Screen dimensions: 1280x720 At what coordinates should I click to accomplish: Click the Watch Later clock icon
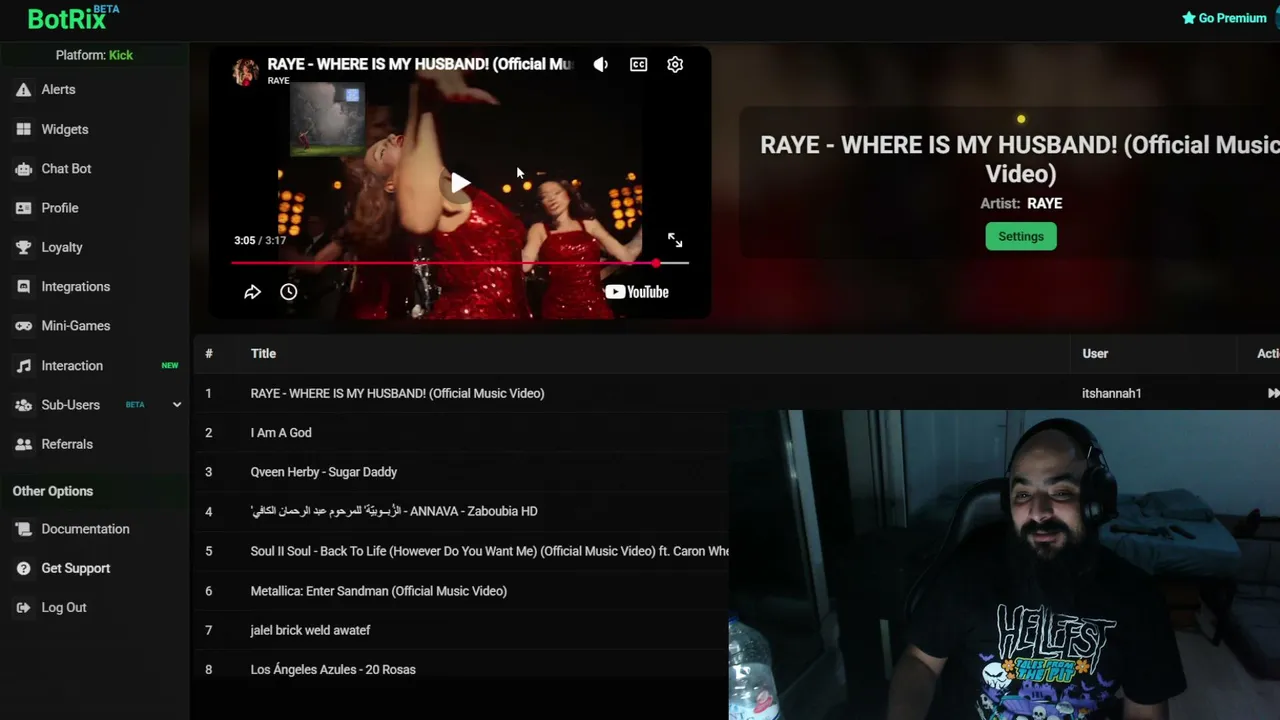(288, 292)
